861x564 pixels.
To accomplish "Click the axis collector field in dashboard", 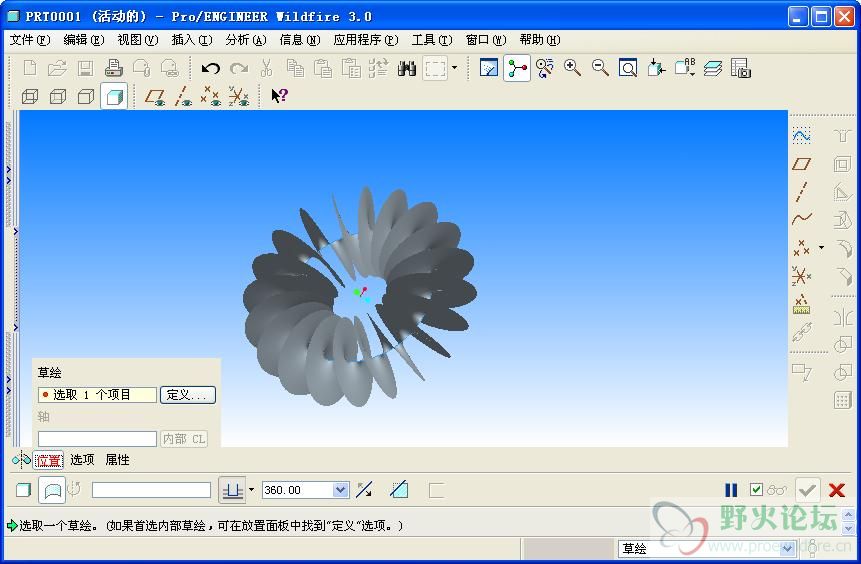I will (151, 490).
